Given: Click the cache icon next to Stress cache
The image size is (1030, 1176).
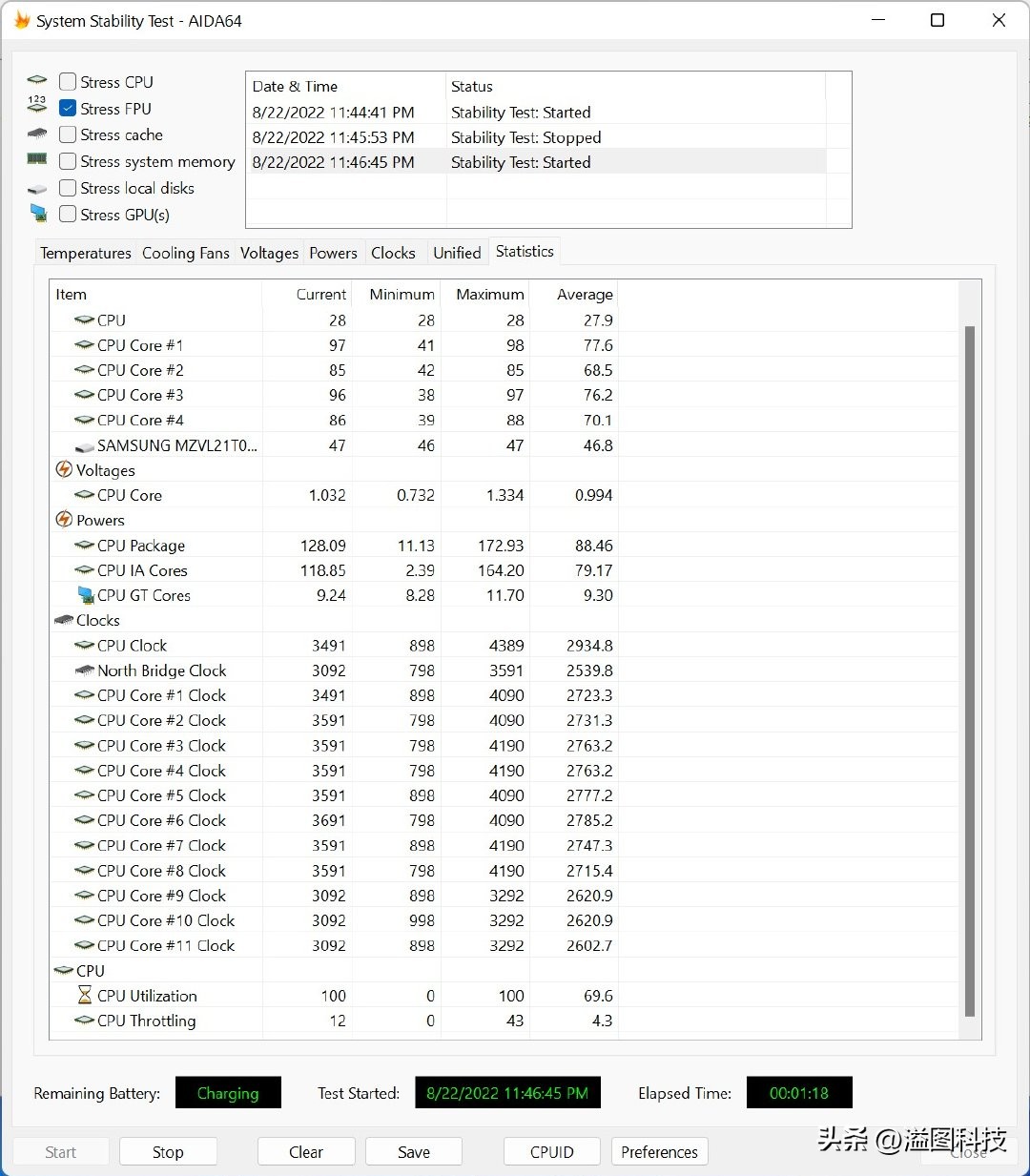Looking at the screenshot, I should click(x=36, y=134).
